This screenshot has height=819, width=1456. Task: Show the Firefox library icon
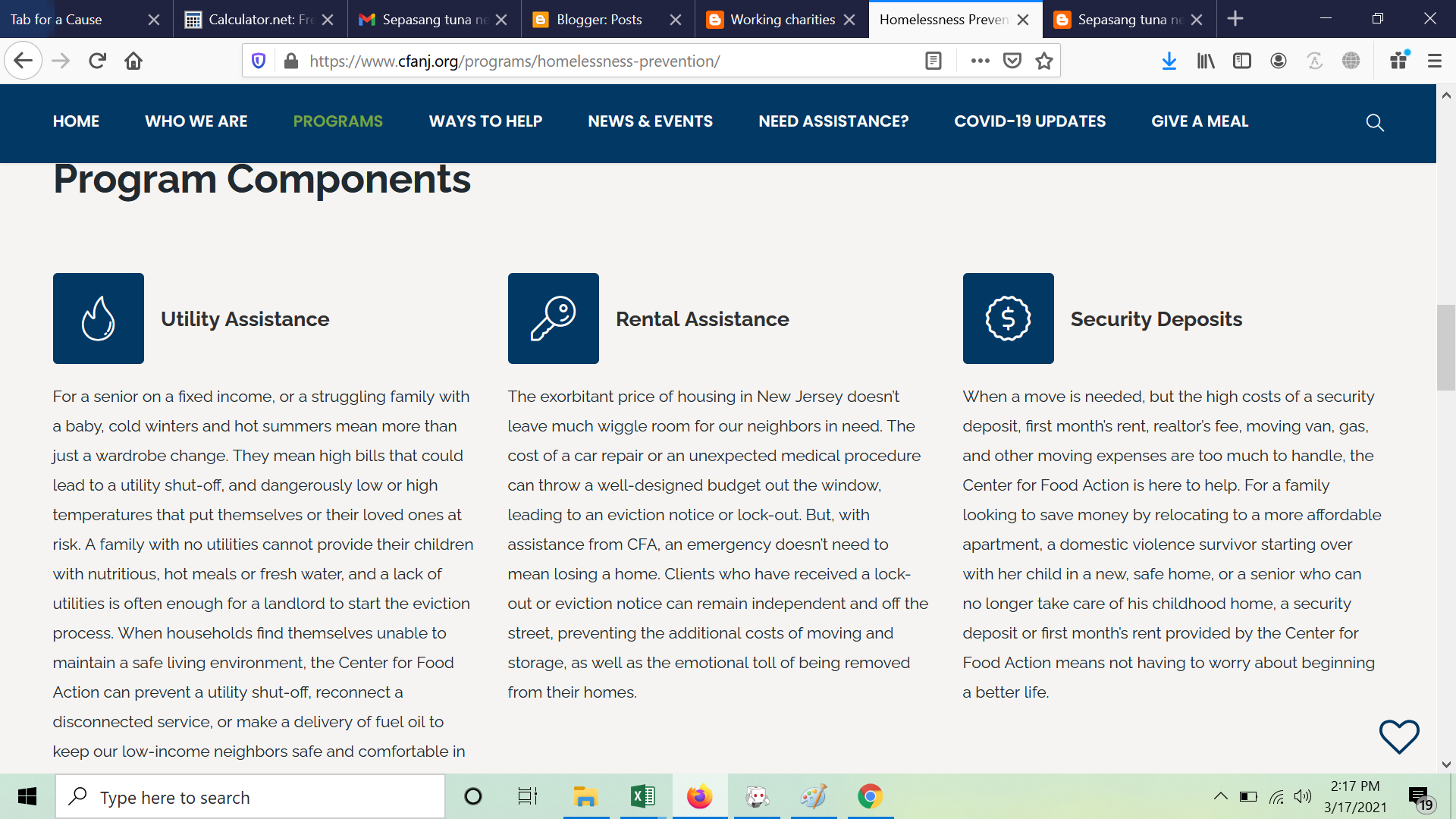(1205, 61)
